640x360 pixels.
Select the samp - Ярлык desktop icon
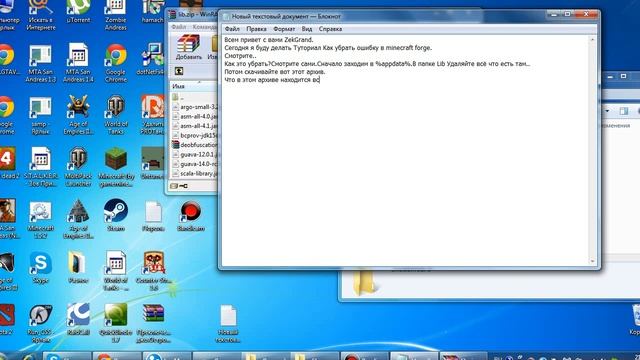point(40,116)
